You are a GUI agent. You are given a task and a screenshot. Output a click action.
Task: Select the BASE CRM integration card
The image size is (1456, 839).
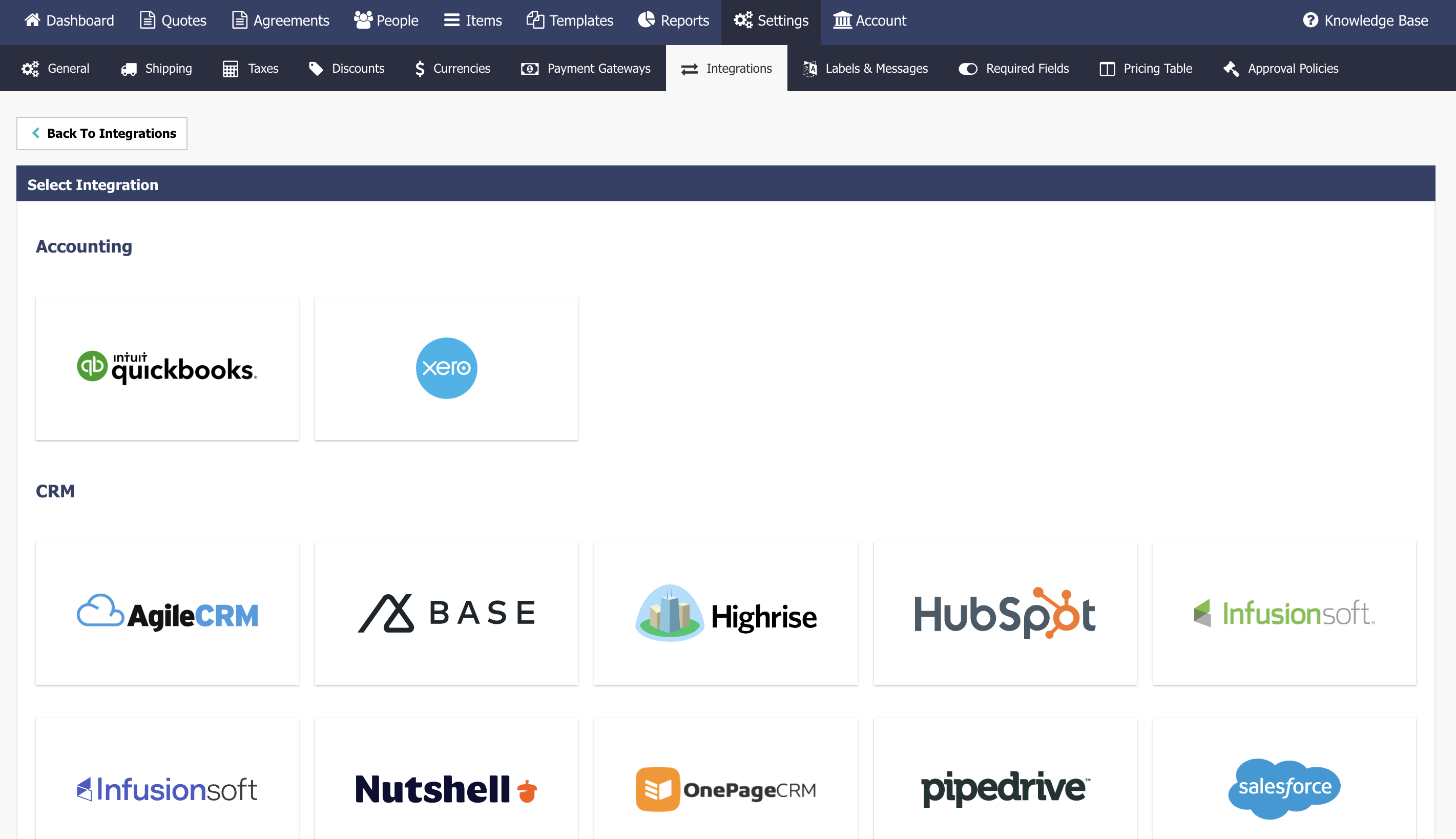coord(447,613)
